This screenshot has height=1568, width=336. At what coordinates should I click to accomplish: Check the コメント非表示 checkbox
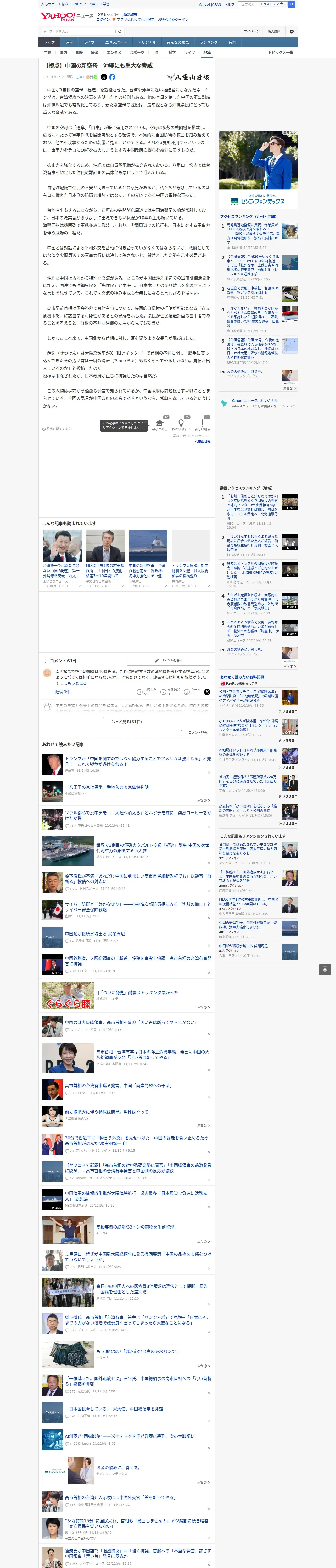coord(183,732)
